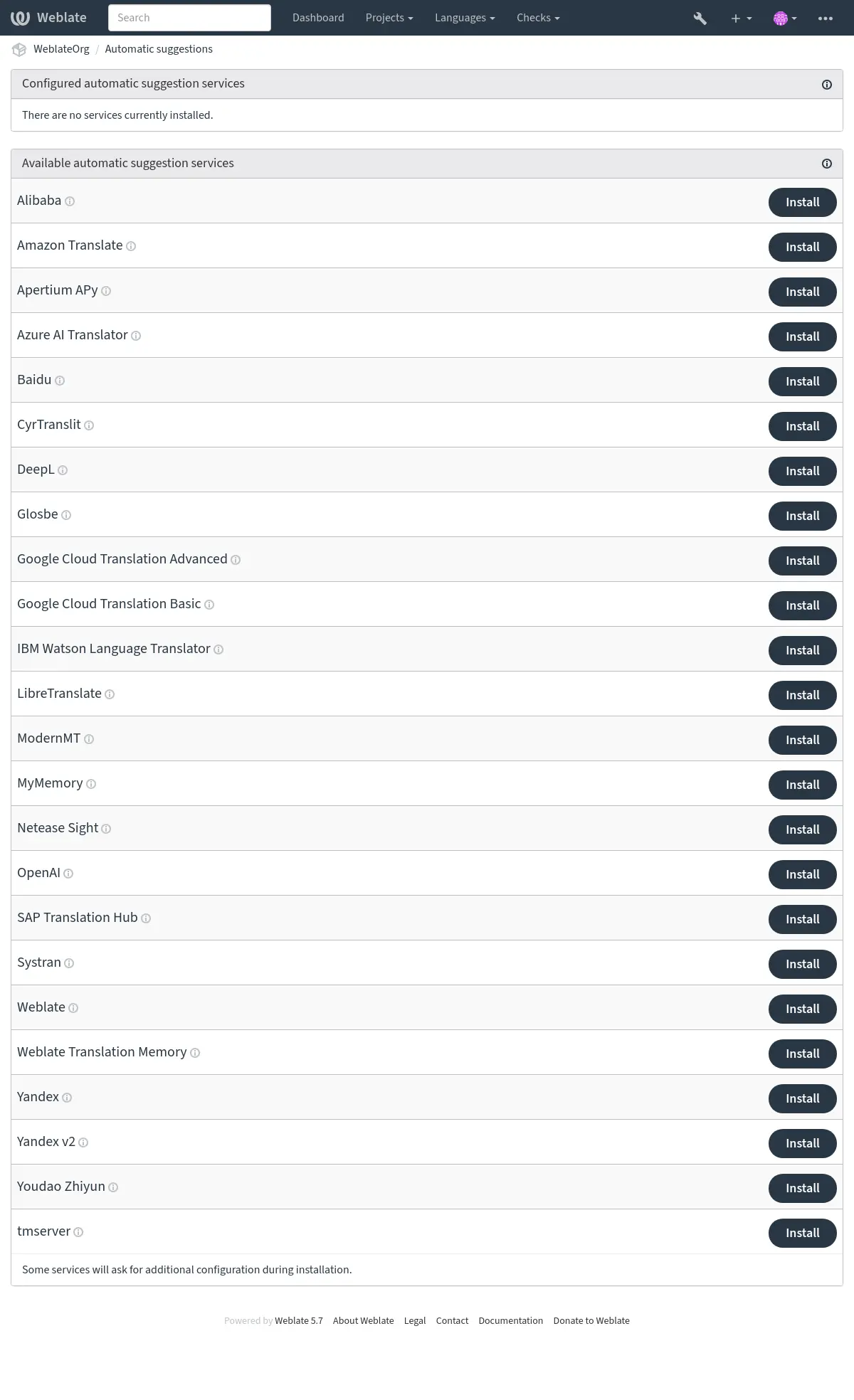Open help icon for Available services panel
The width and height of the screenshot is (854, 1400).
[x=827, y=164]
